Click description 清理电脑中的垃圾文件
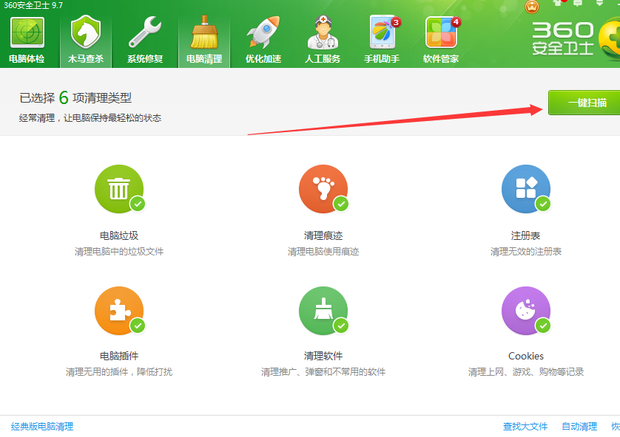Screen dimensions: 620x437 coord(119,252)
